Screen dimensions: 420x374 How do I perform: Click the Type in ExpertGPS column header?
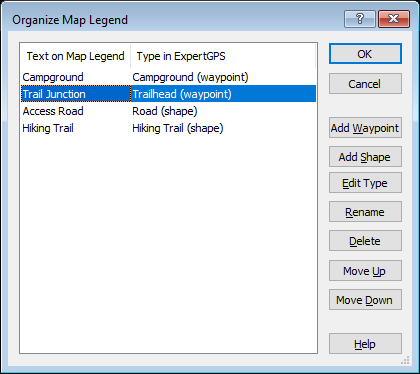click(223, 56)
